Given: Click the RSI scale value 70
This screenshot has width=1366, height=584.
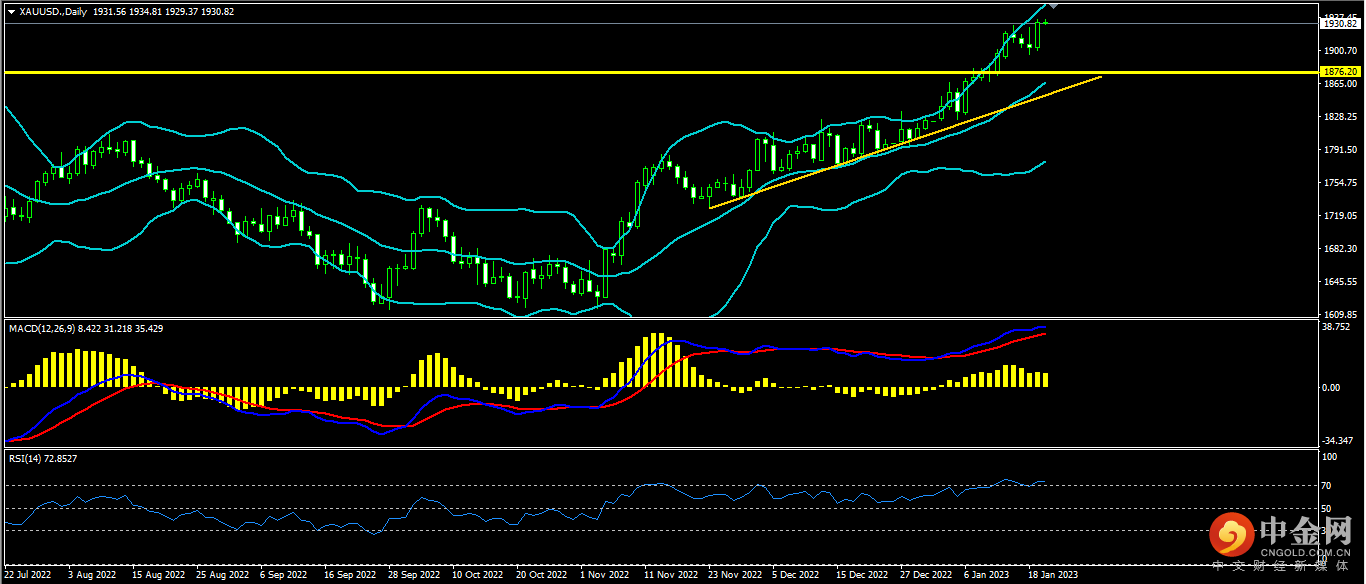Looking at the screenshot, I should pyautogui.click(x=1327, y=486).
